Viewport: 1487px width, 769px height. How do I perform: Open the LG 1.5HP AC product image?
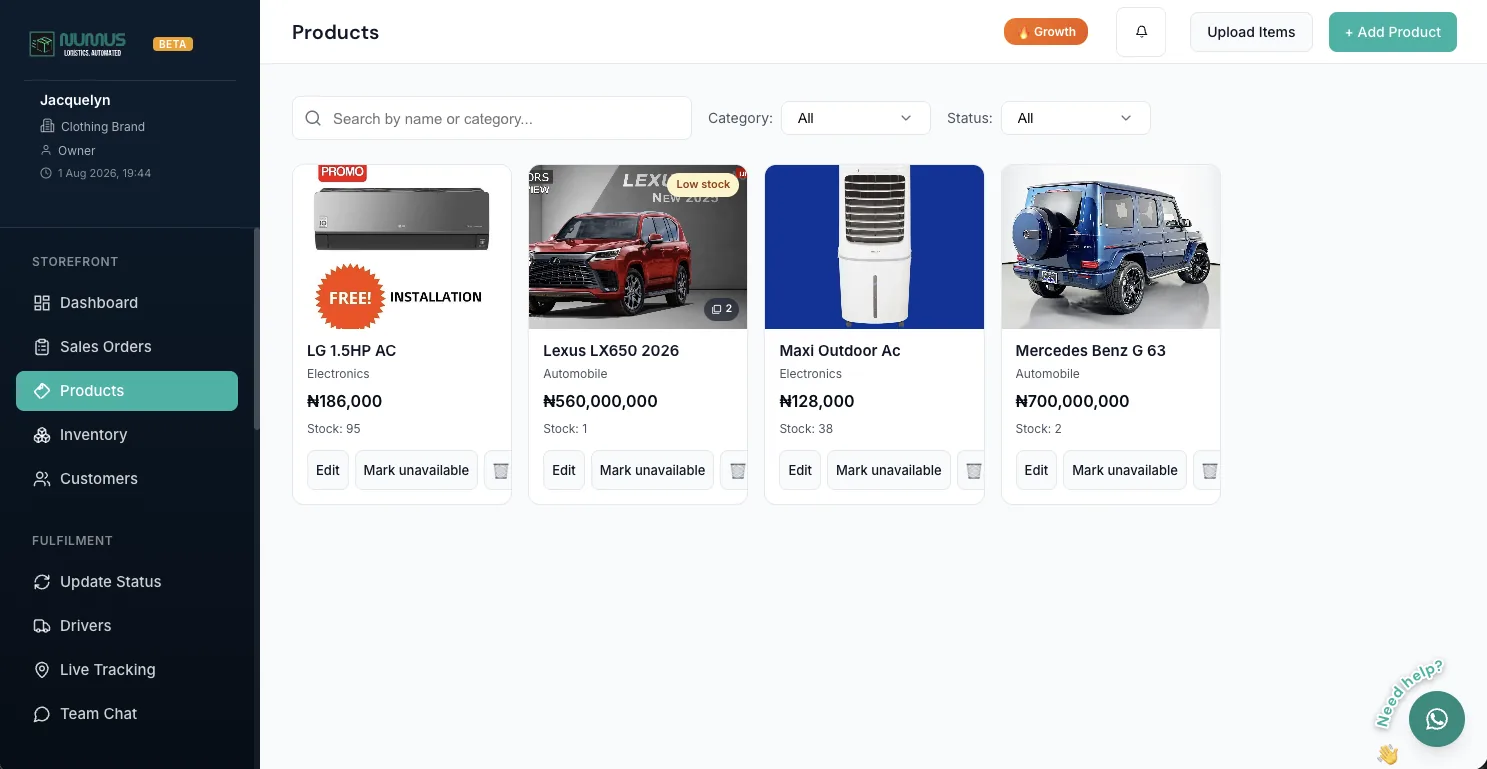click(402, 247)
